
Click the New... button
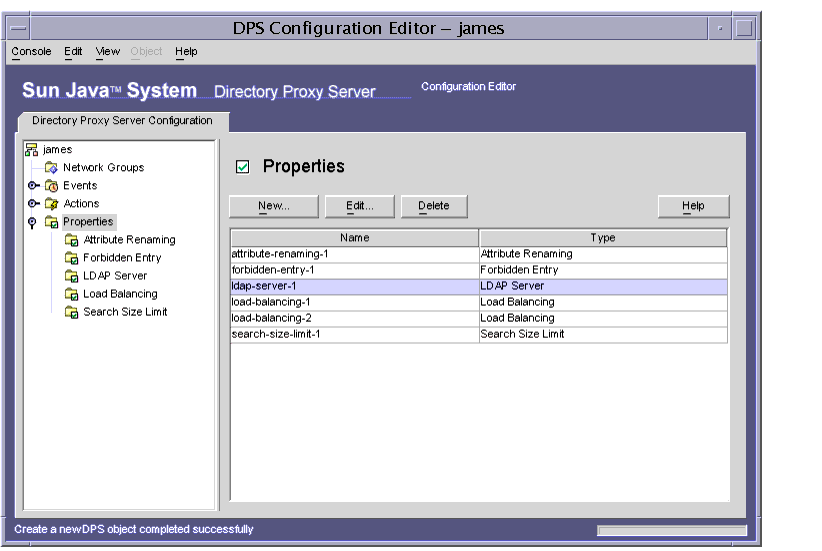(274, 206)
